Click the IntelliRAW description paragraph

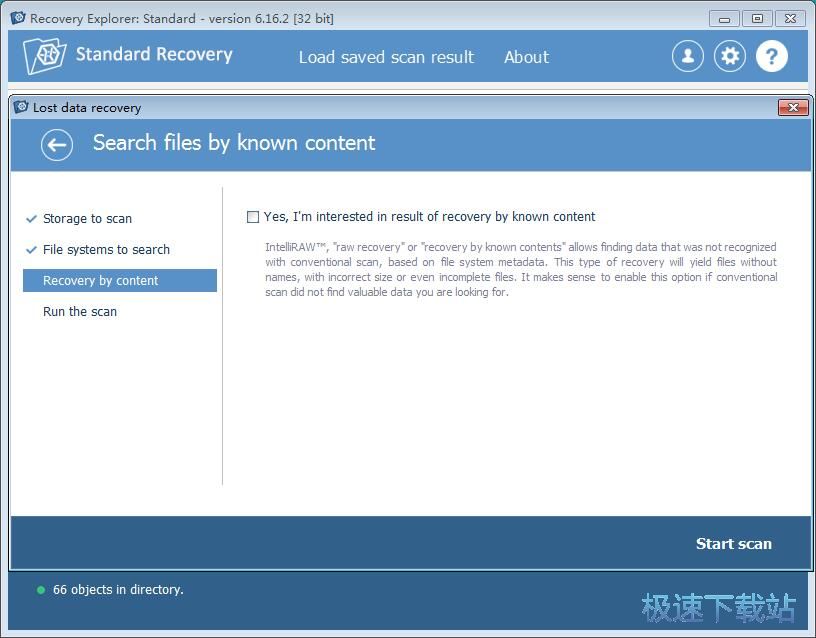pos(520,270)
